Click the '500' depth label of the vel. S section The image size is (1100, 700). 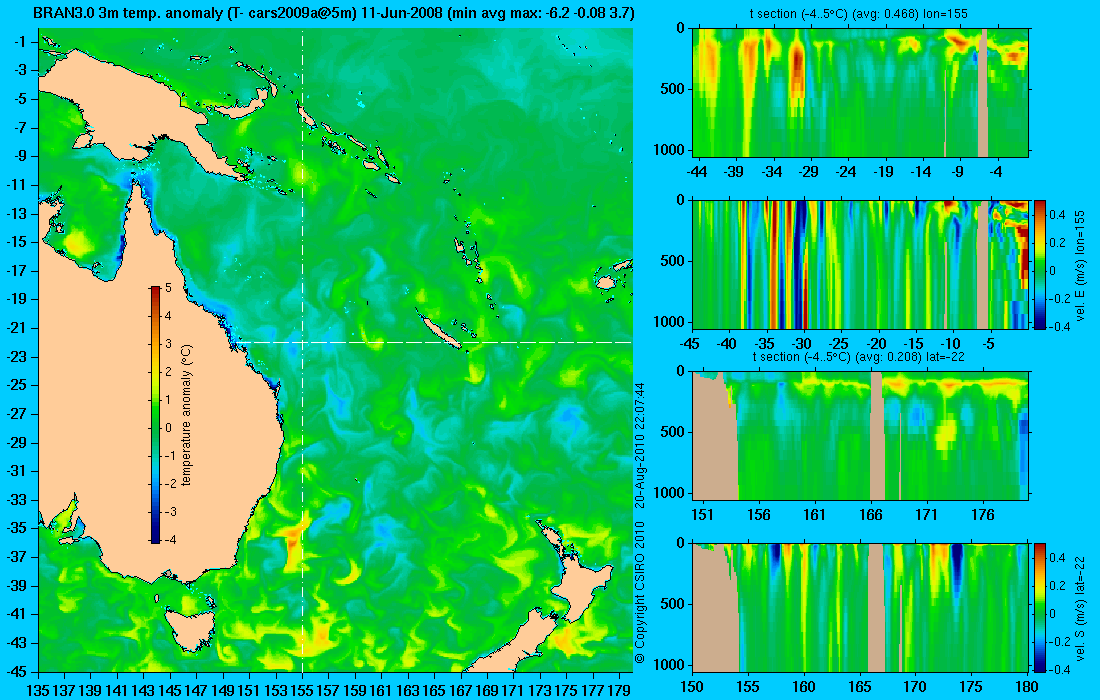674,604
